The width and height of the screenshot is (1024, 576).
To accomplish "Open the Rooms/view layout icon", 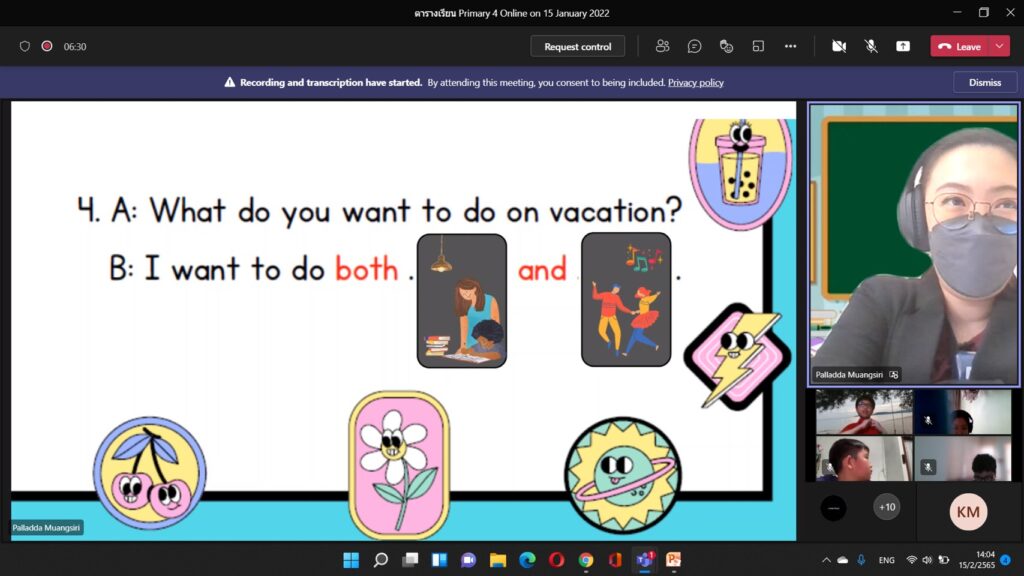I will click(758, 46).
